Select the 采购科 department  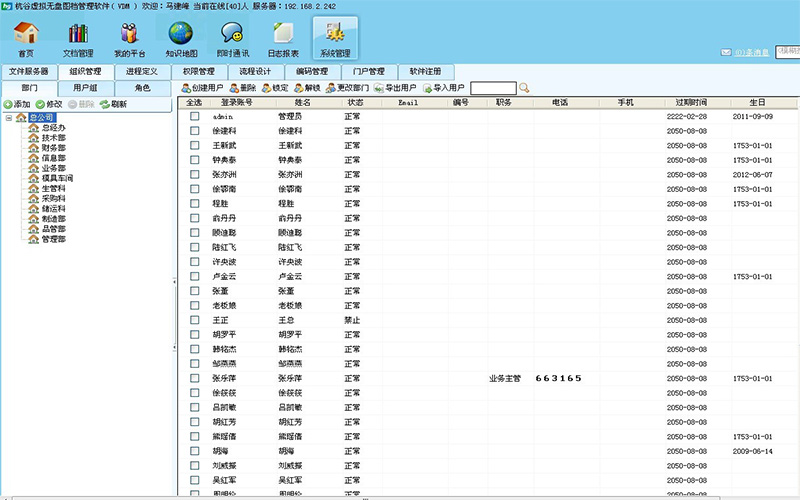coord(54,198)
